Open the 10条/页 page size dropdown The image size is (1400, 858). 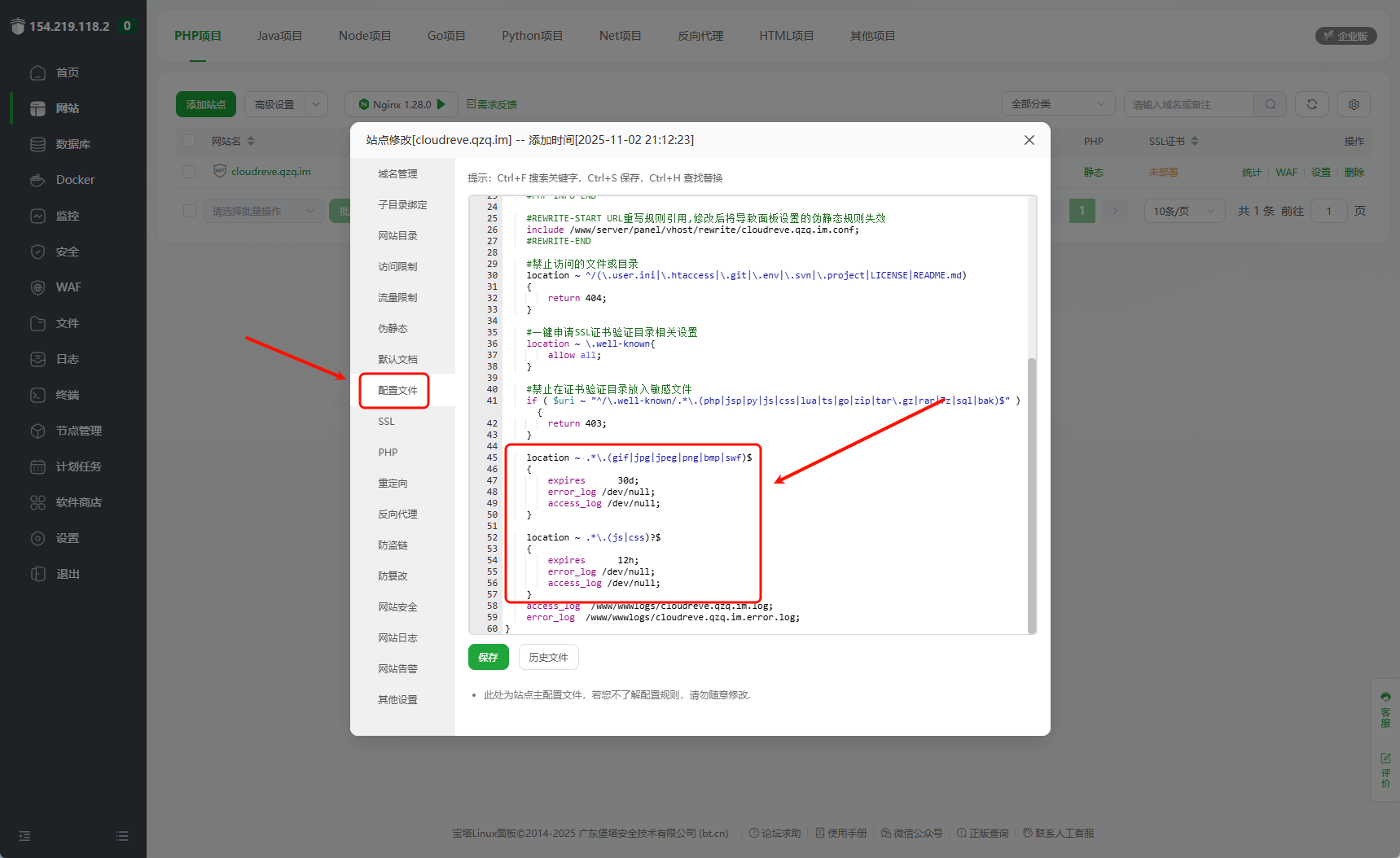tap(1183, 211)
